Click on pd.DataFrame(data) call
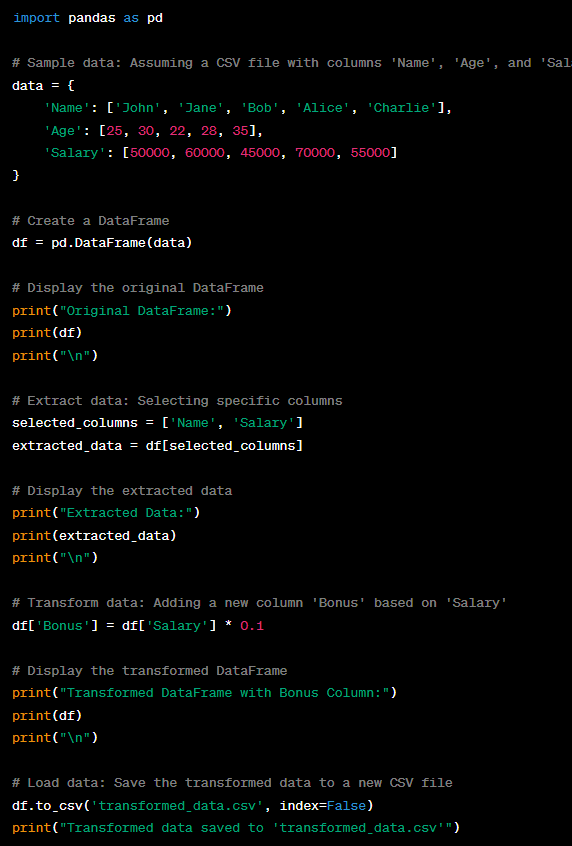 click(121, 243)
